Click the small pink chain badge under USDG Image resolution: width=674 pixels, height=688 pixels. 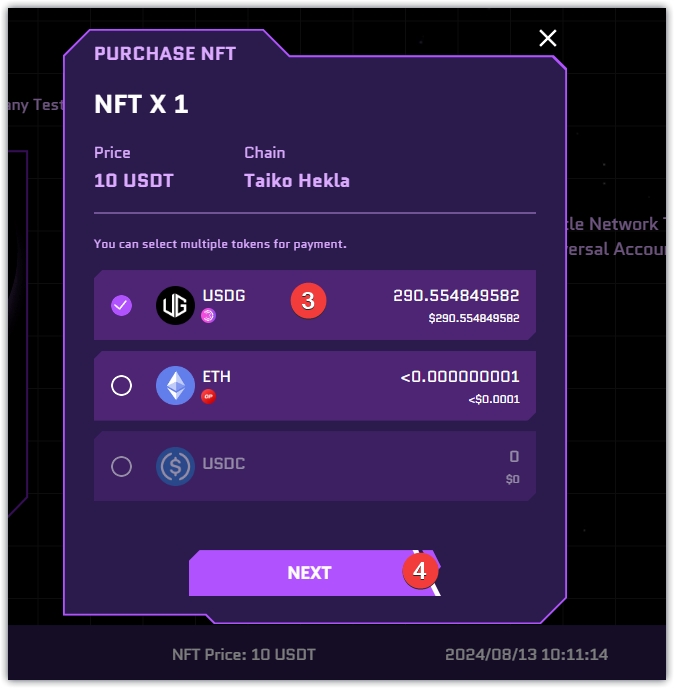(209, 316)
